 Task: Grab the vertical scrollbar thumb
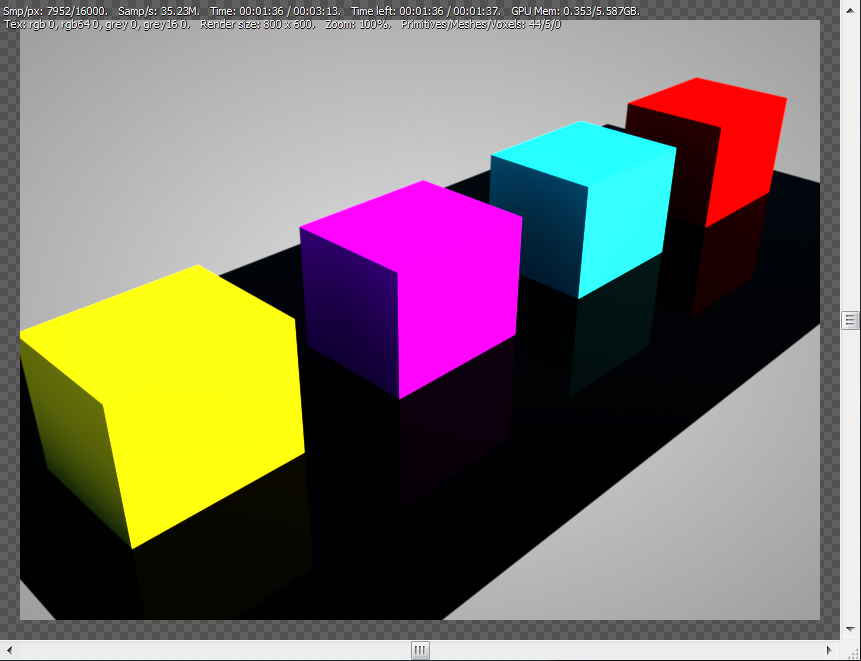tap(850, 320)
